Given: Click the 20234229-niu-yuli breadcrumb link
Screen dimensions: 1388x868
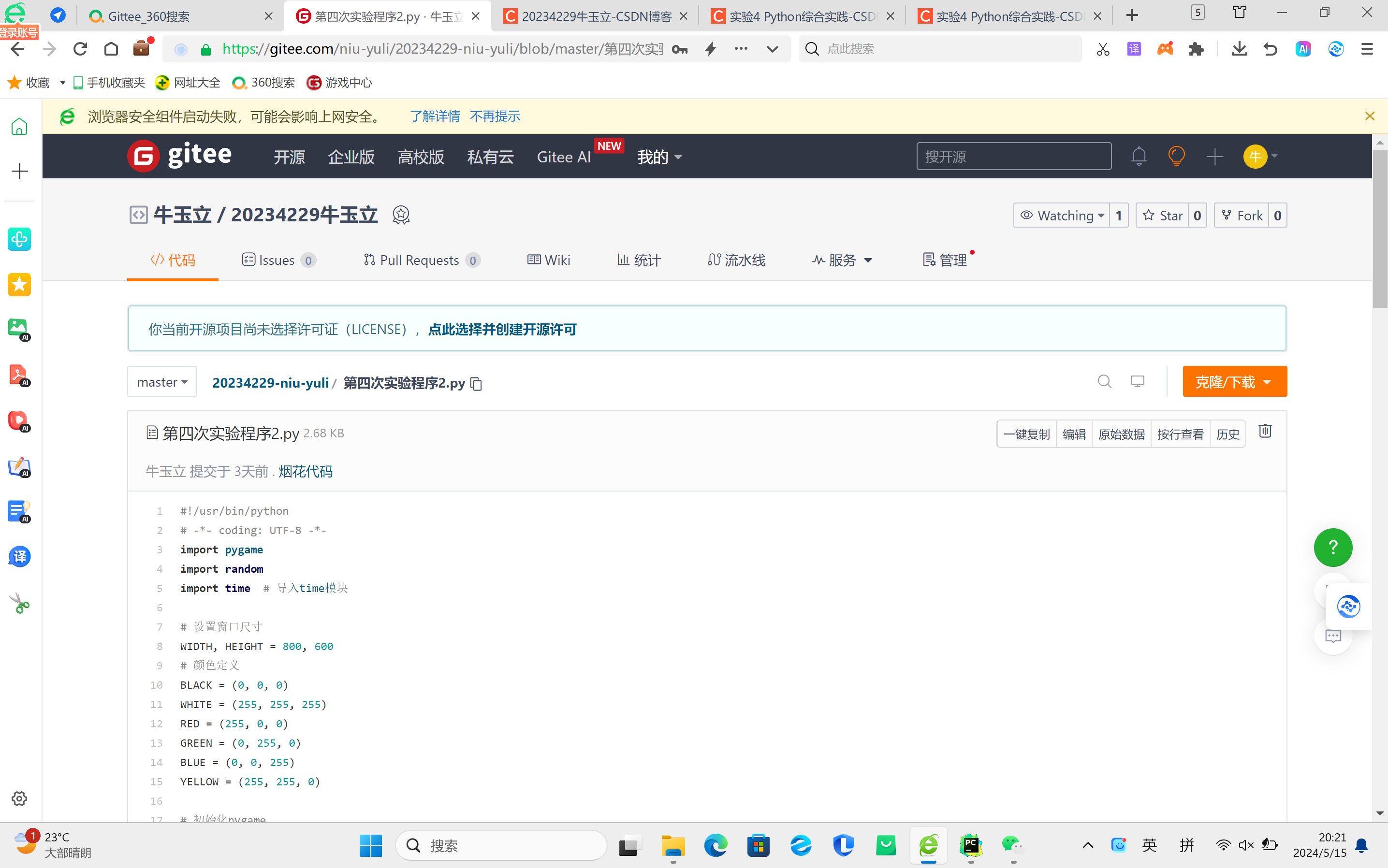Looking at the screenshot, I should click(x=270, y=383).
